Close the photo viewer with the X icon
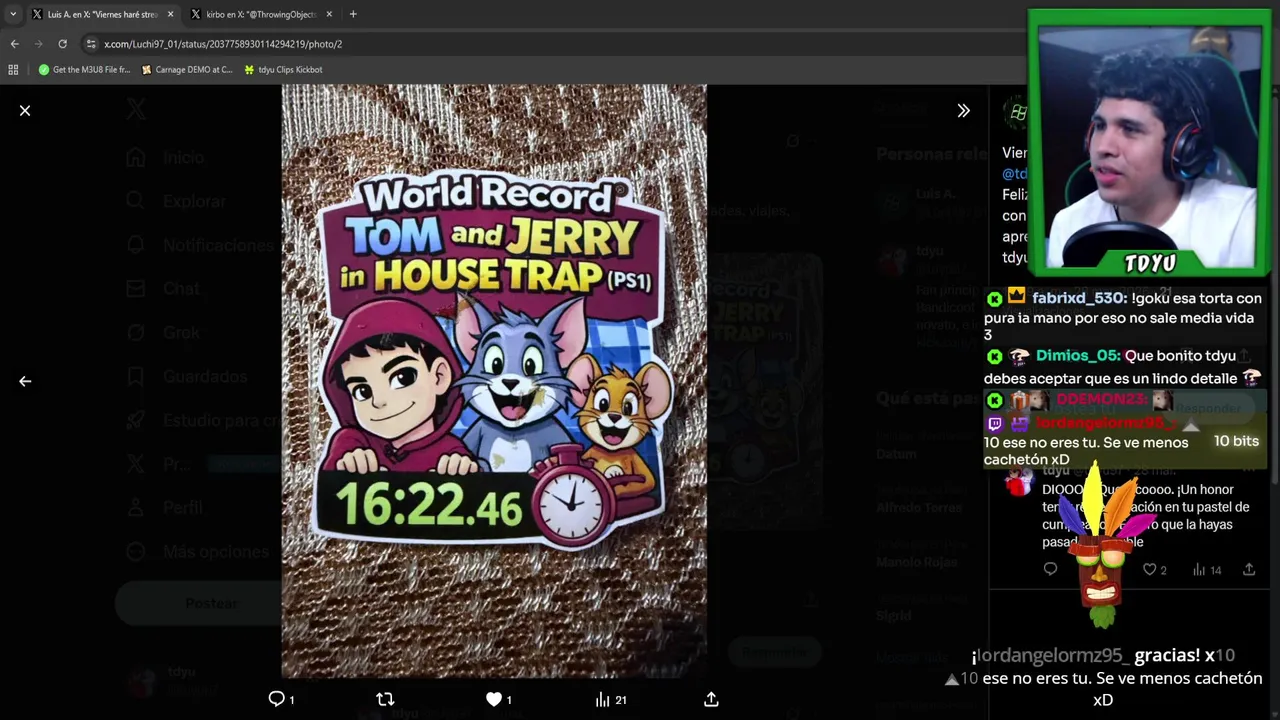This screenshot has width=1280, height=720. point(25,111)
